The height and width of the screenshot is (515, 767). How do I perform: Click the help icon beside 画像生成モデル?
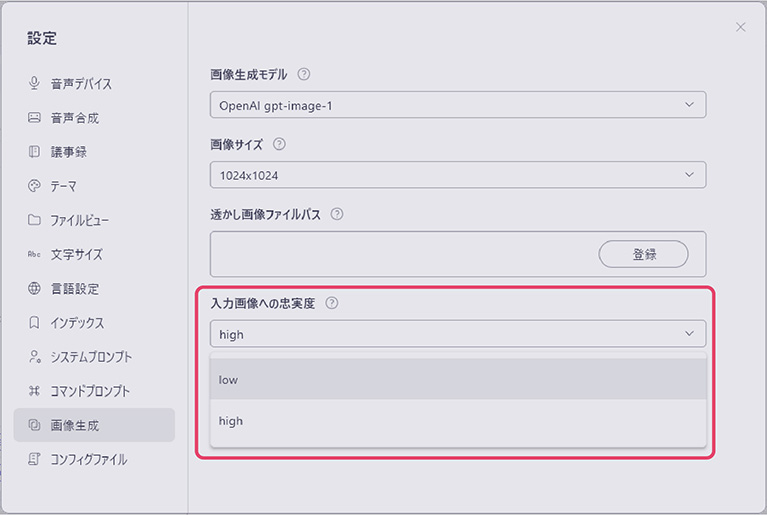point(304,74)
